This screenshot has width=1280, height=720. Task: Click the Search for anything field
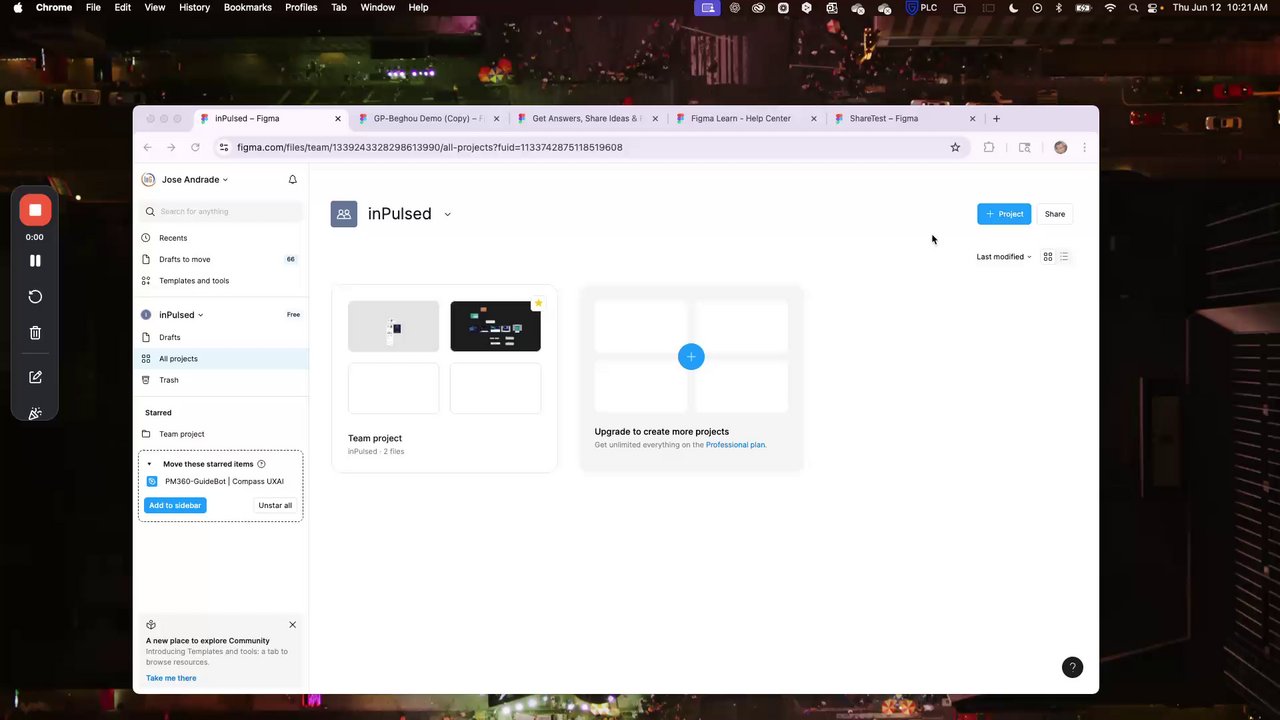221,211
